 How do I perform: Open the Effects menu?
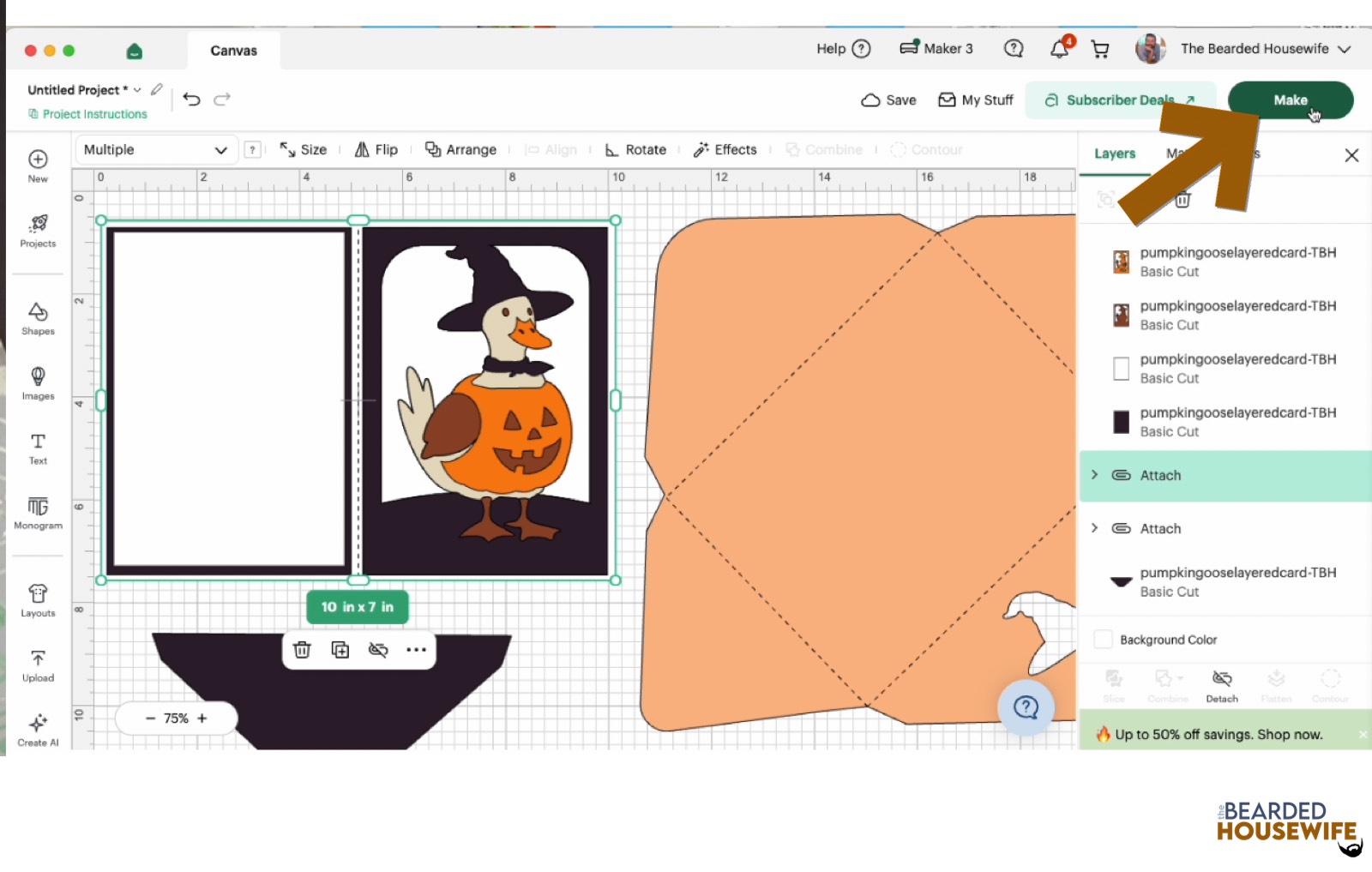click(725, 149)
